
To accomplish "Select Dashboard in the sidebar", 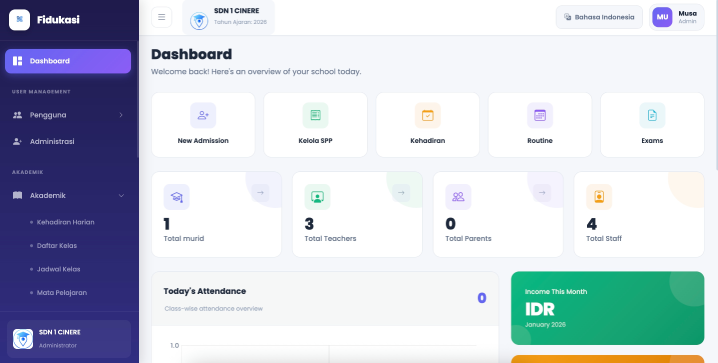I will point(68,61).
